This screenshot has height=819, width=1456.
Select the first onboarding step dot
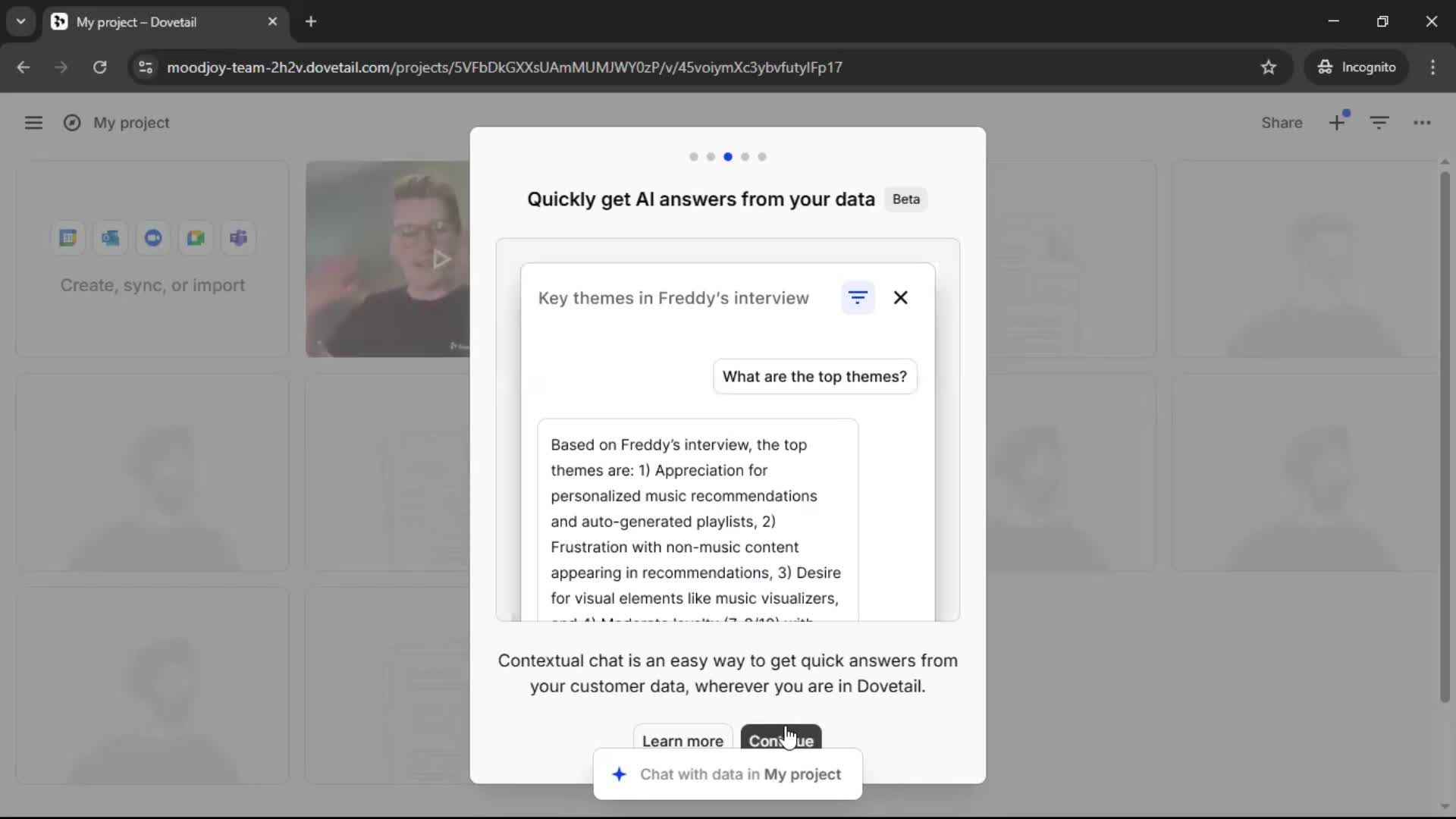point(693,157)
